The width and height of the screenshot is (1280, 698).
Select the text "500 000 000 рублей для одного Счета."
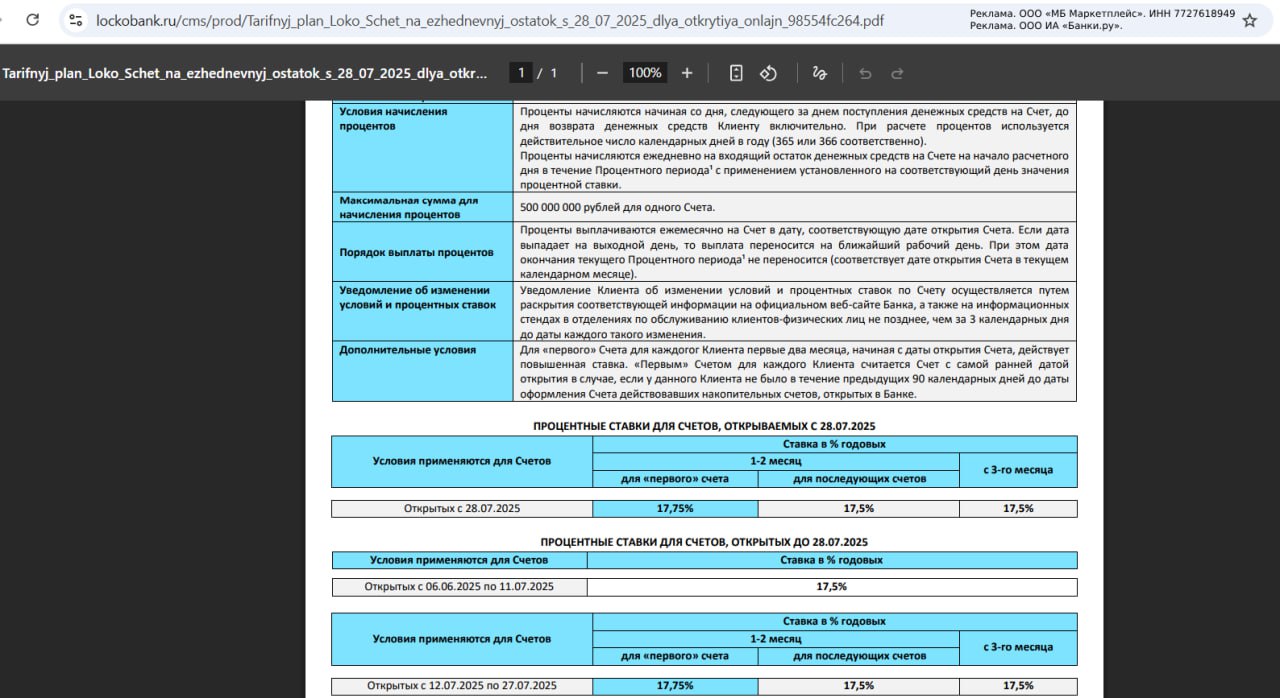[x=618, y=207]
